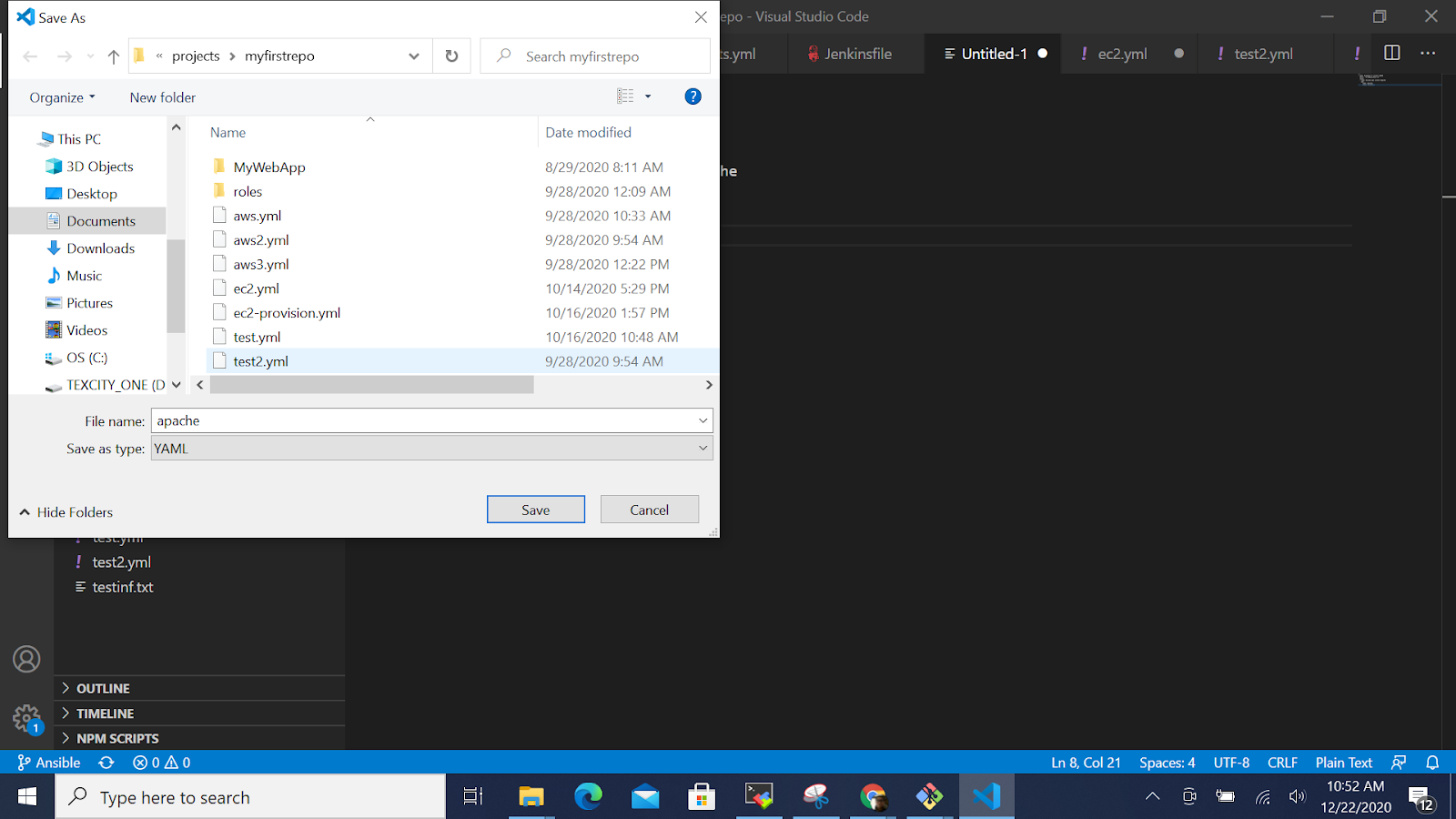This screenshot has height=819, width=1456.
Task: Sort files by Date modified column
Action: click(588, 133)
